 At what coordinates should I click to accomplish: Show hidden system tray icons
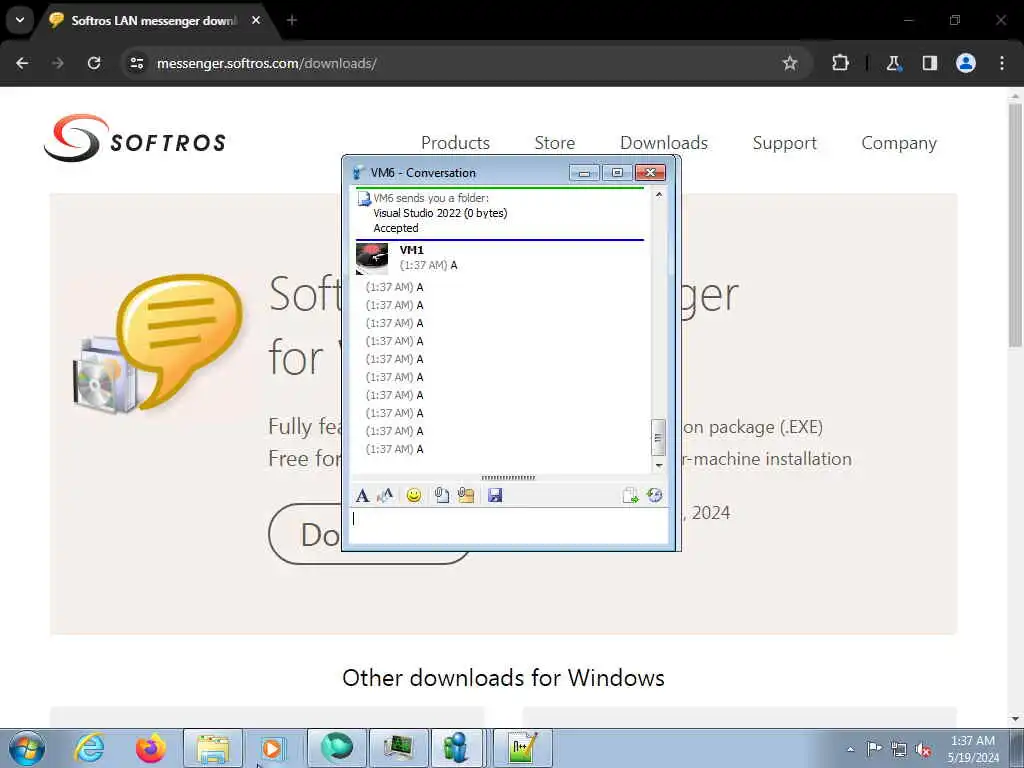[x=850, y=750]
